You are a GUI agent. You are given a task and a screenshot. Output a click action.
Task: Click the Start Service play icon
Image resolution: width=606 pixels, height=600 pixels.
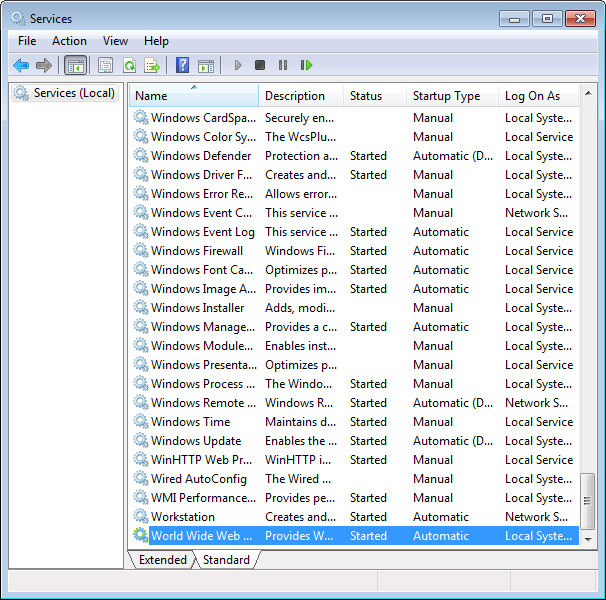point(238,65)
